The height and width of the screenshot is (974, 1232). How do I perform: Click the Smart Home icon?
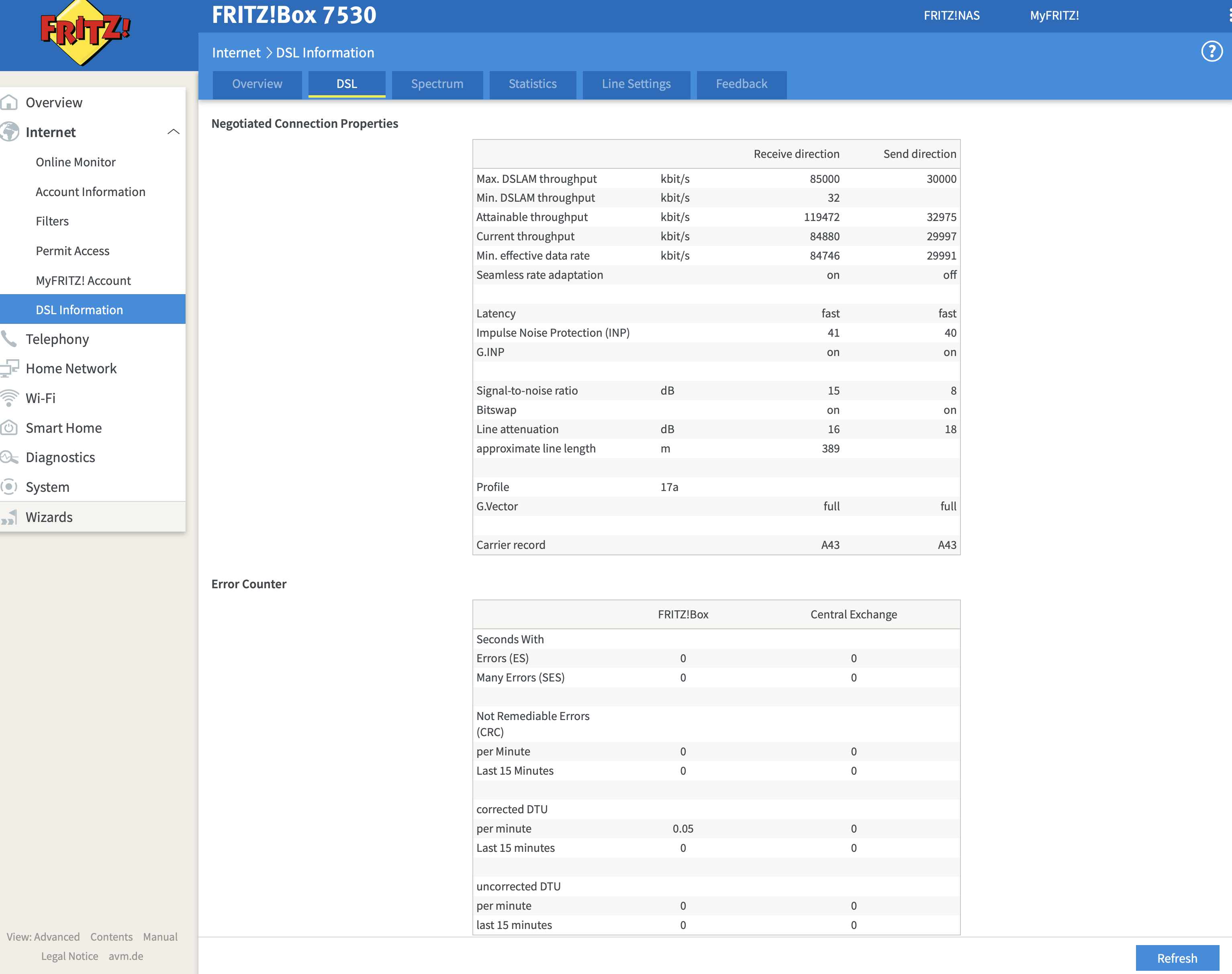[9, 428]
